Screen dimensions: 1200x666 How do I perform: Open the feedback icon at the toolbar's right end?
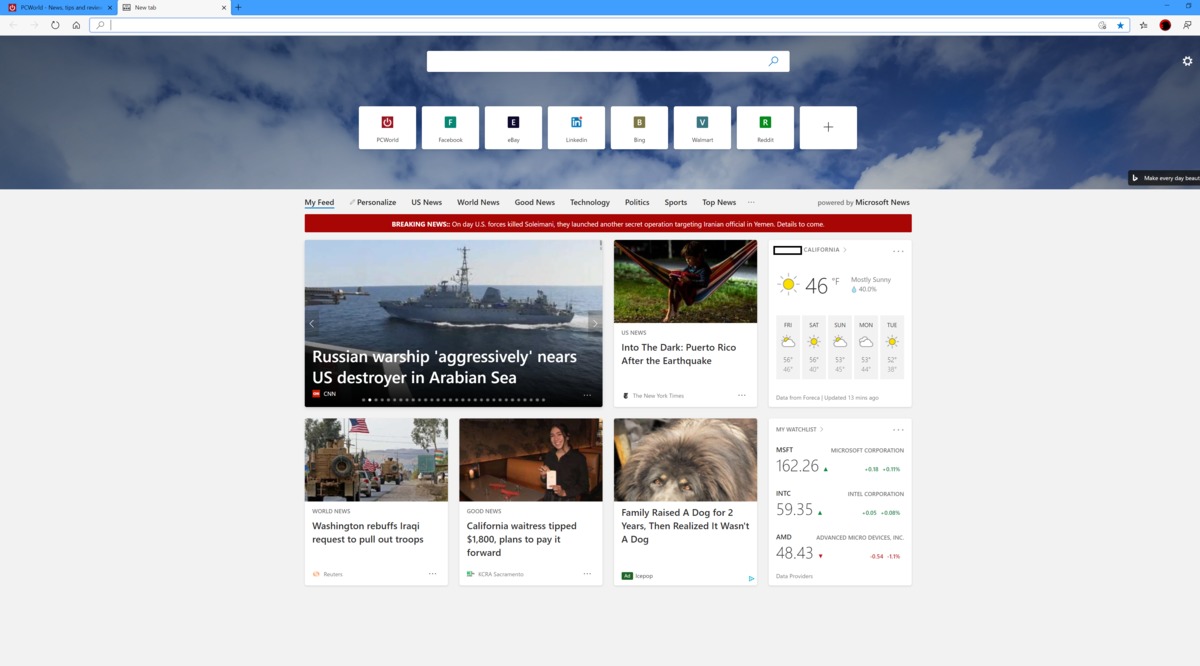click(x=1187, y=25)
